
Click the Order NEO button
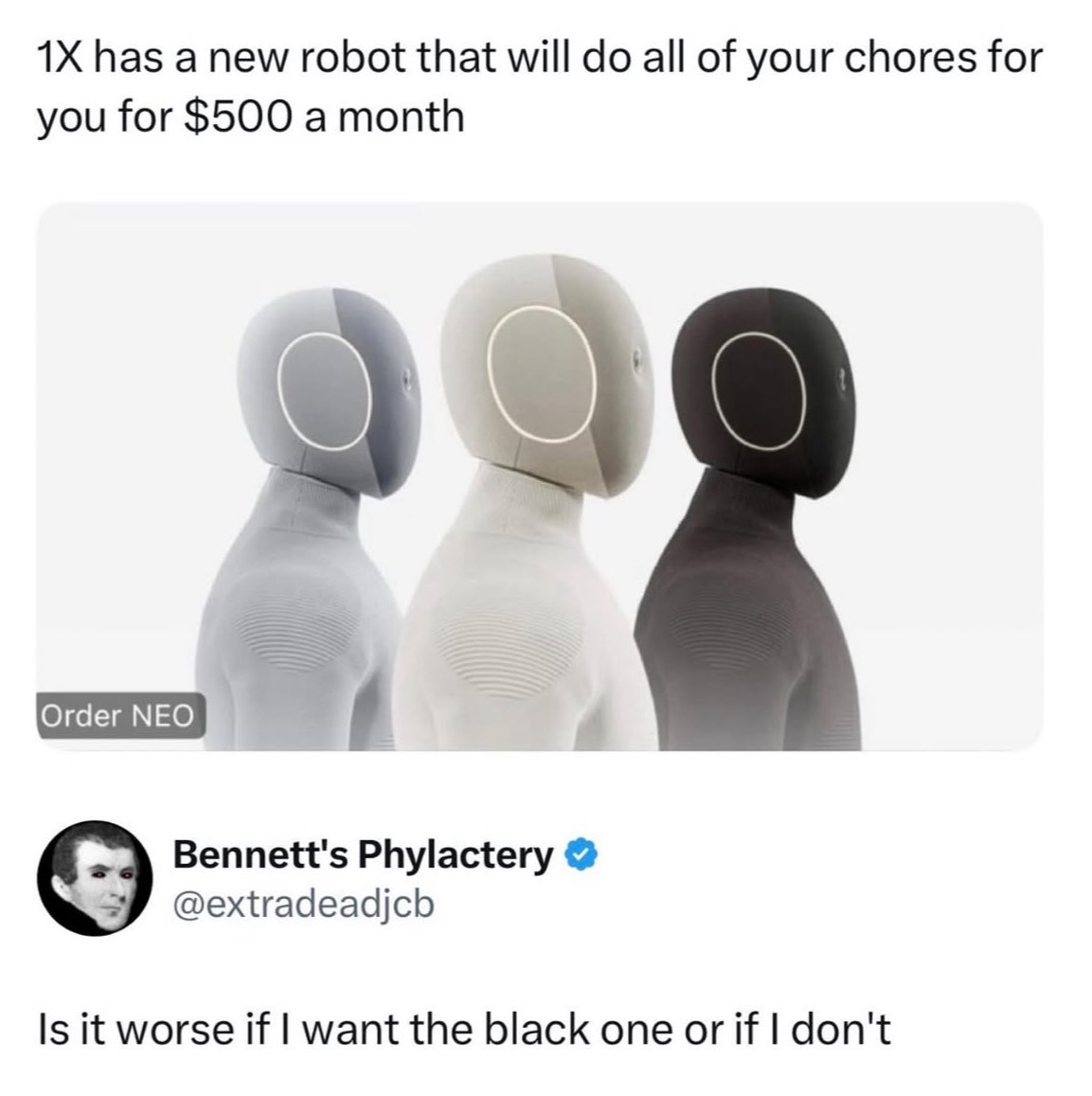tap(121, 715)
